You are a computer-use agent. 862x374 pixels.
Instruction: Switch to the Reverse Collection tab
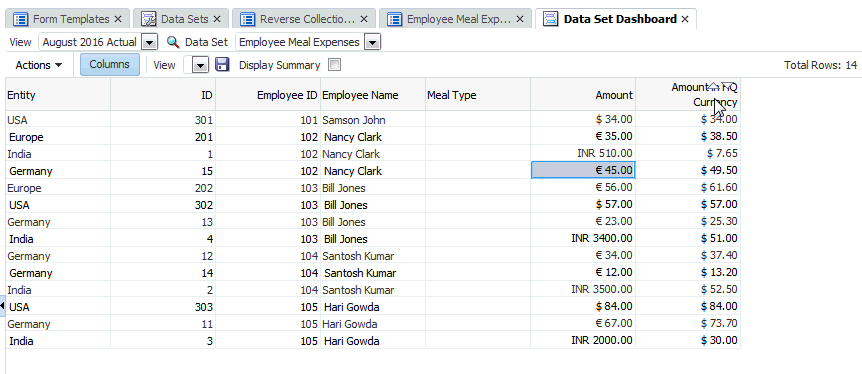click(304, 19)
